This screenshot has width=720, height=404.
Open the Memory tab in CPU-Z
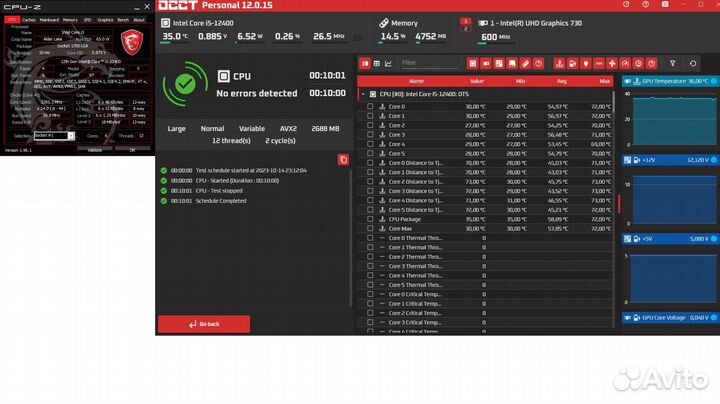tap(70, 19)
